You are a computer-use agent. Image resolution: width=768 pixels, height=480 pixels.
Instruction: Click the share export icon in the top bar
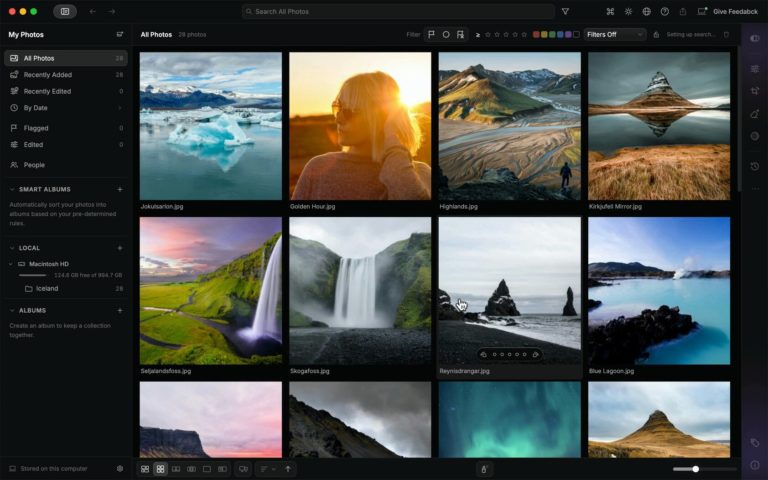(683, 11)
